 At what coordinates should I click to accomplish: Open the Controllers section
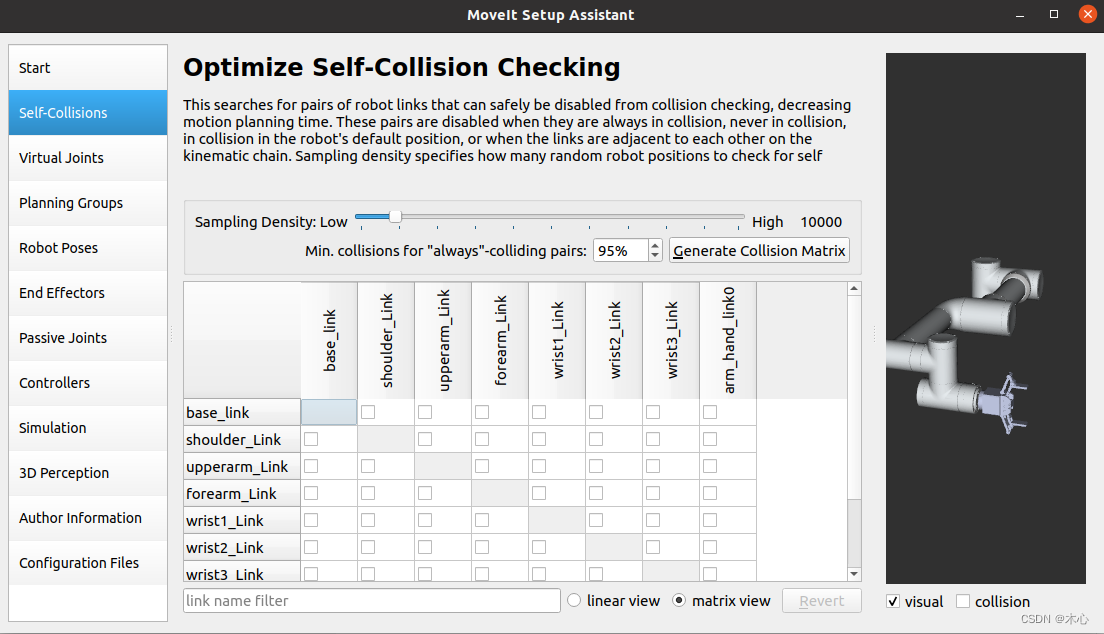click(88, 383)
